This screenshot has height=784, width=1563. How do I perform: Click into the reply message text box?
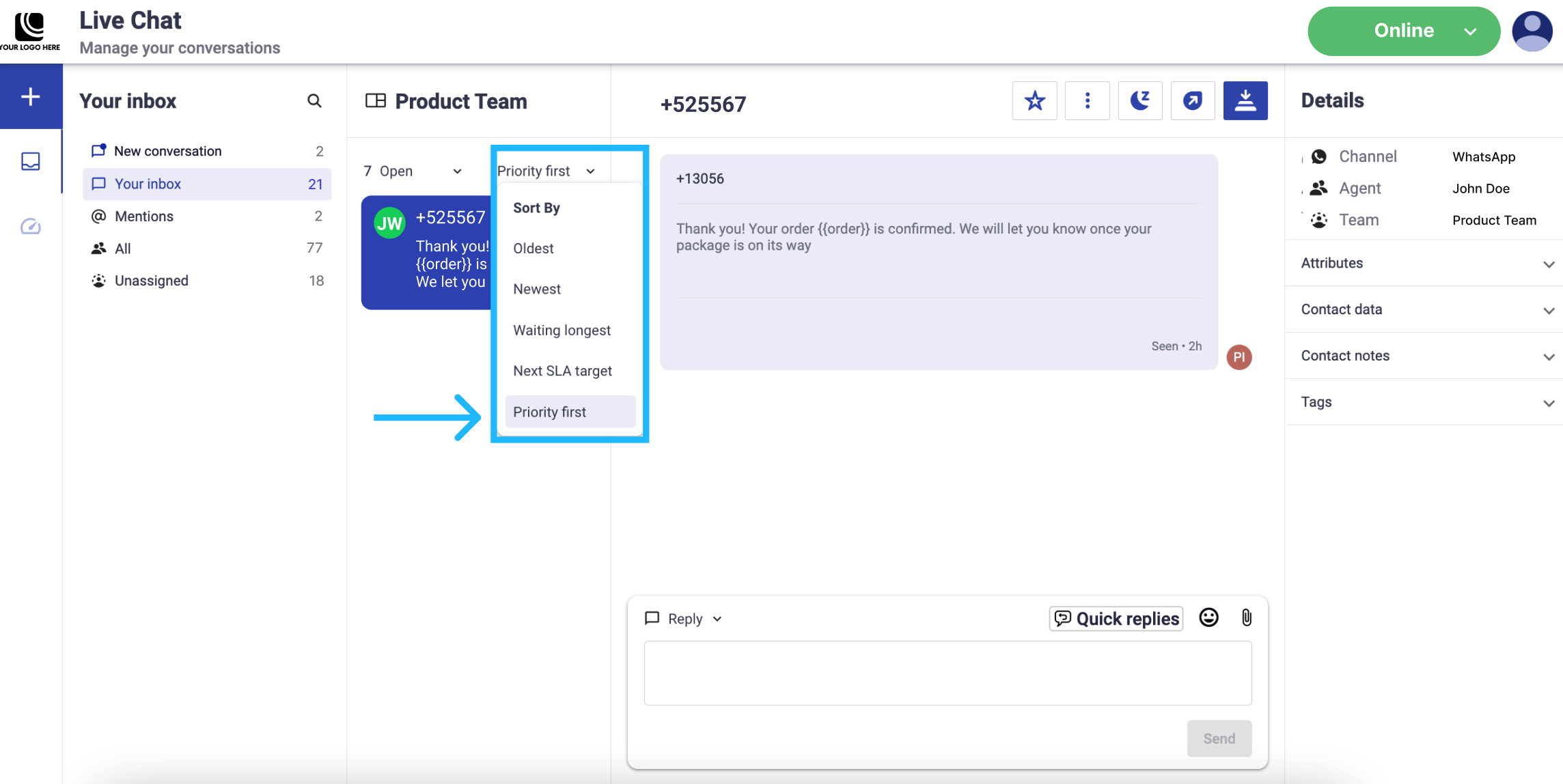(947, 673)
